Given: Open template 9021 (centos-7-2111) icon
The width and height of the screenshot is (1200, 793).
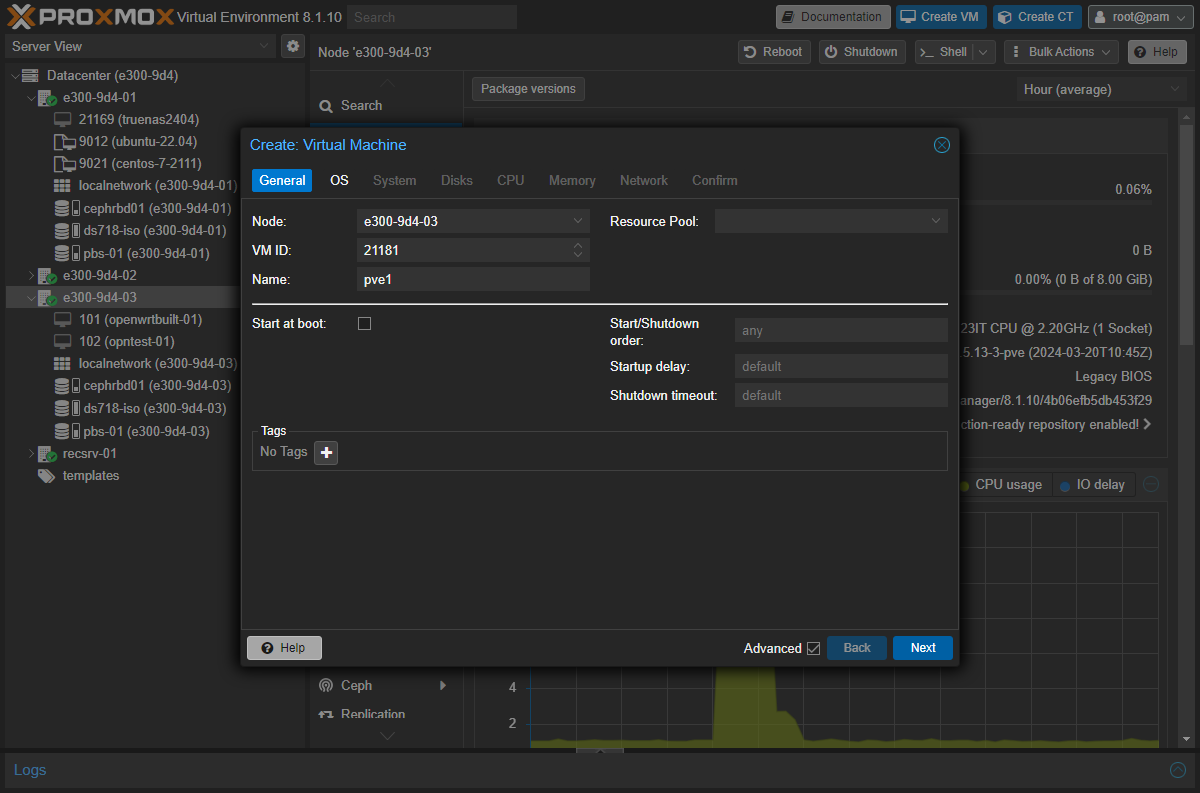Looking at the screenshot, I should (63, 163).
